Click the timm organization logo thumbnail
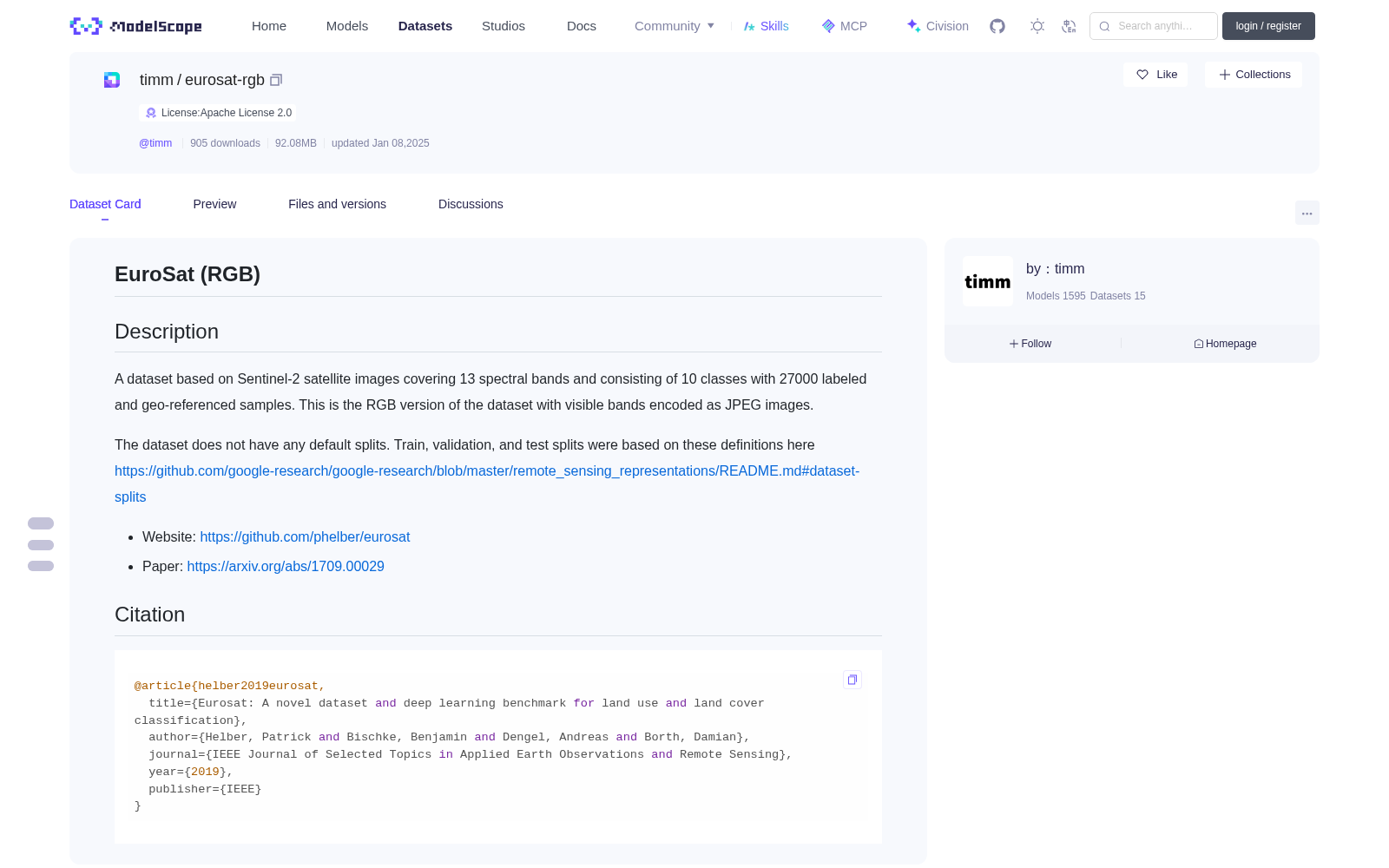 988,281
